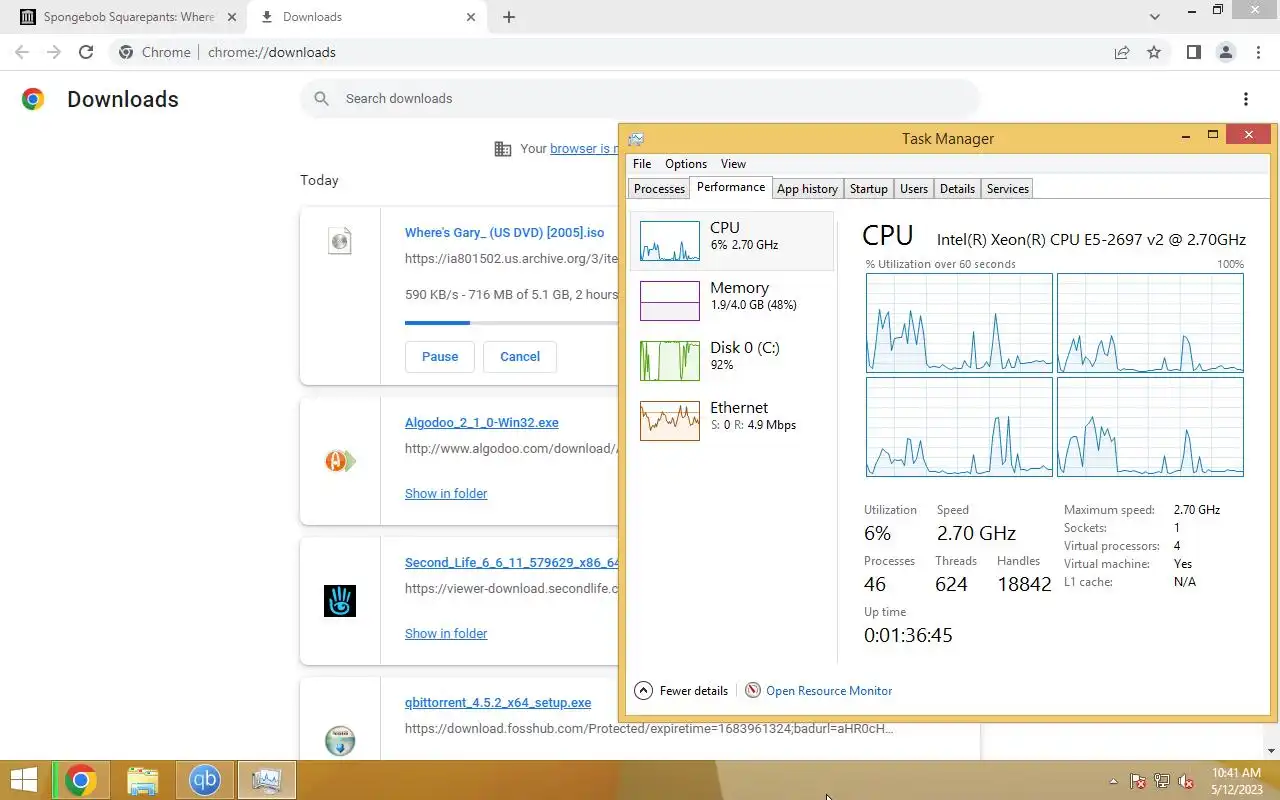This screenshot has width=1280, height=800.
Task: Click the Second Life installer hand icon
Action: [x=340, y=601]
